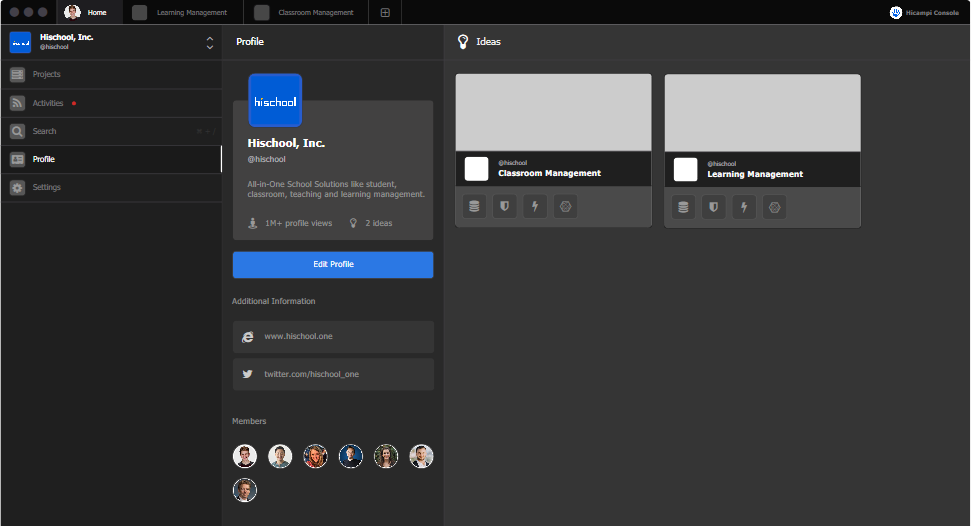Click database icon on Classroom Management card
Screen dimensions: 971x526
click(x=474, y=207)
